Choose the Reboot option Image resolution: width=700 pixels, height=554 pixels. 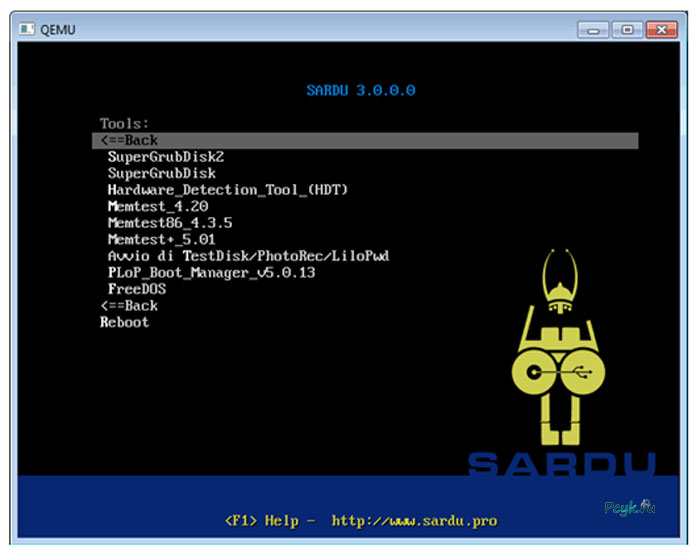coord(125,322)
